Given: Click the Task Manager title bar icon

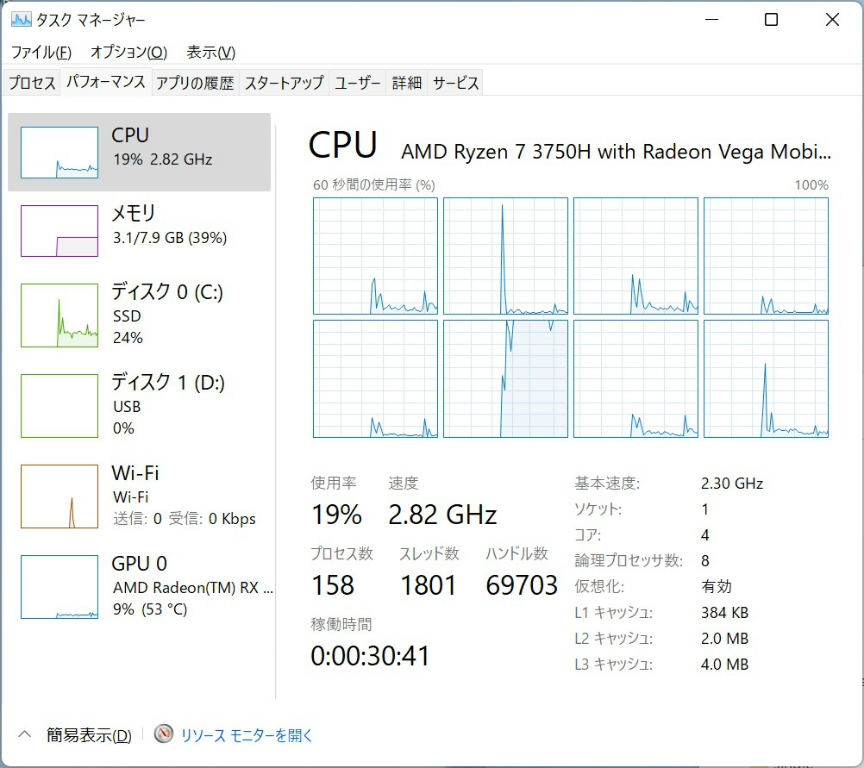Looking at the screenshot, I should pyautogui.click(x=21, y=20).
